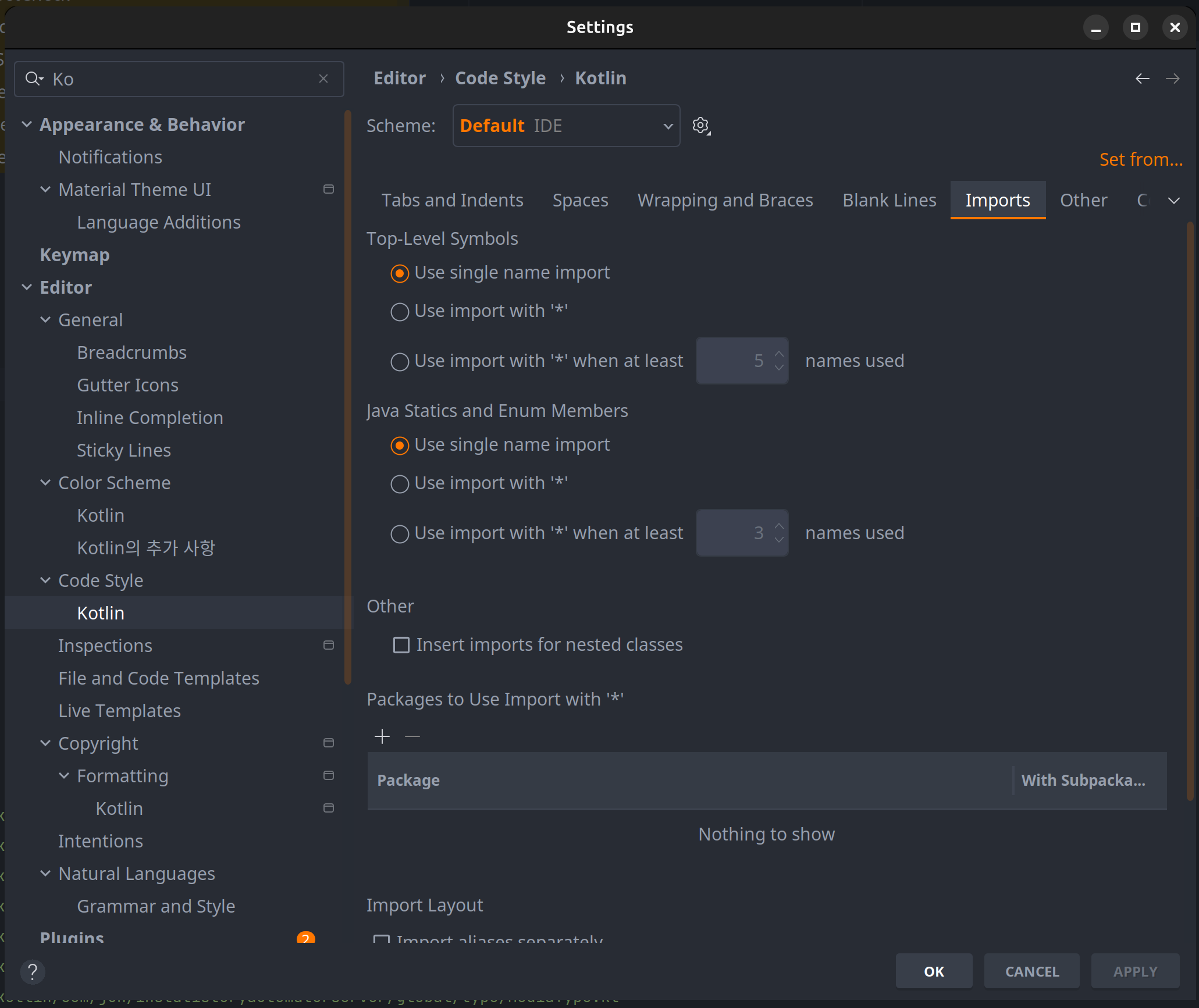The height and width of the screenshot is (1008, 1199).
Task: Navigate back with the left arrow
Action: (1142, 79)
